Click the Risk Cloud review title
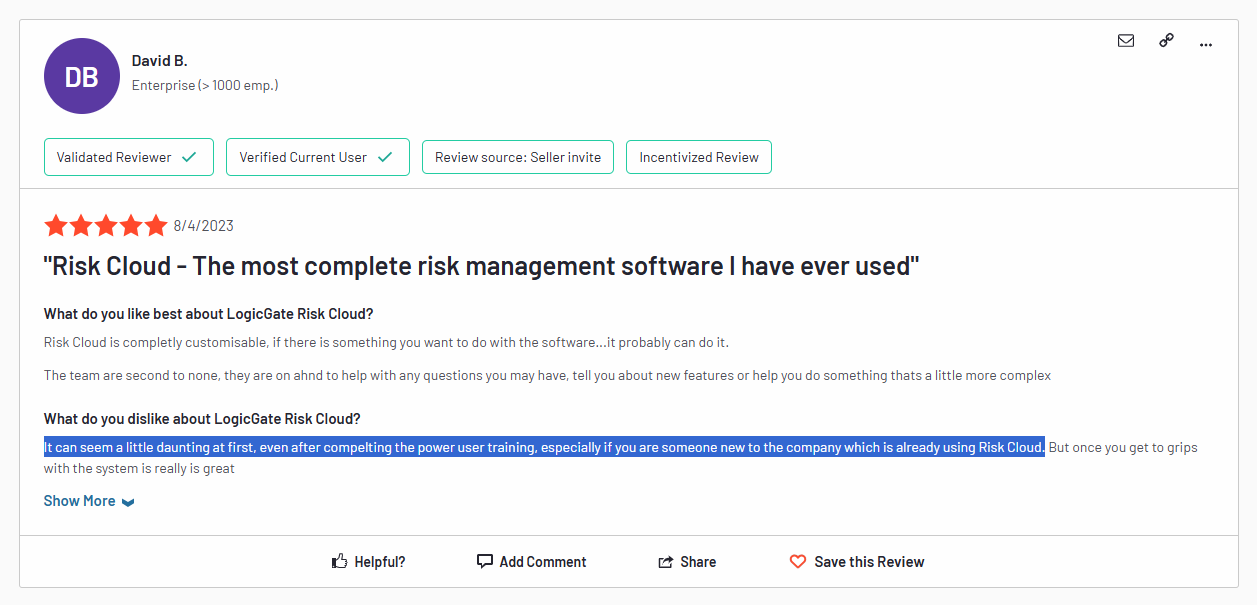The width and height of the screenshot is (1257, 605). [481, 266]
